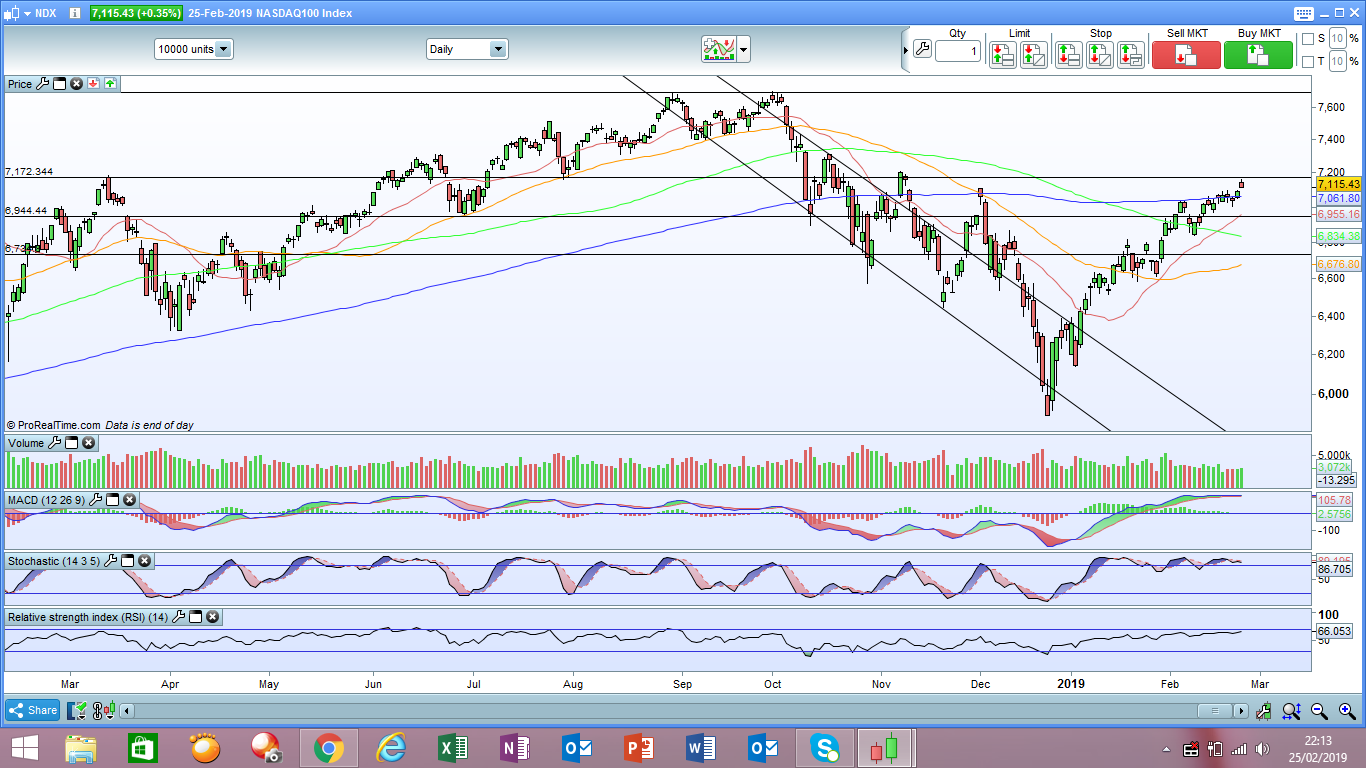The image size is (1366, 768).
Task: Maximize the Price panel
Action: [x=59, y=84]
